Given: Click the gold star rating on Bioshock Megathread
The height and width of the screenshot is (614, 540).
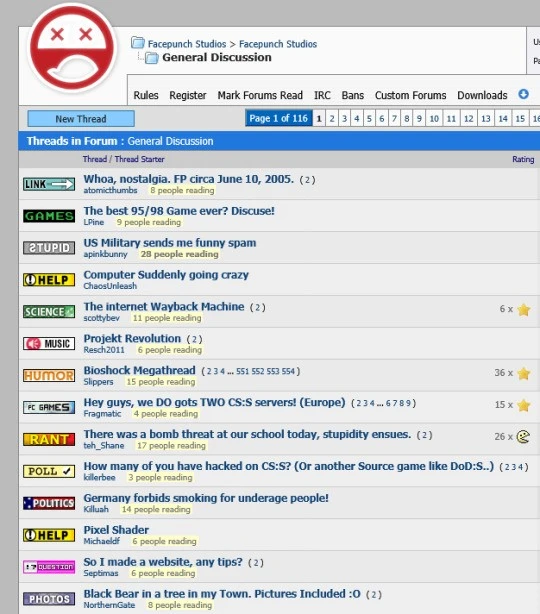Looking at the screenshot, I should tap(524, 374).
